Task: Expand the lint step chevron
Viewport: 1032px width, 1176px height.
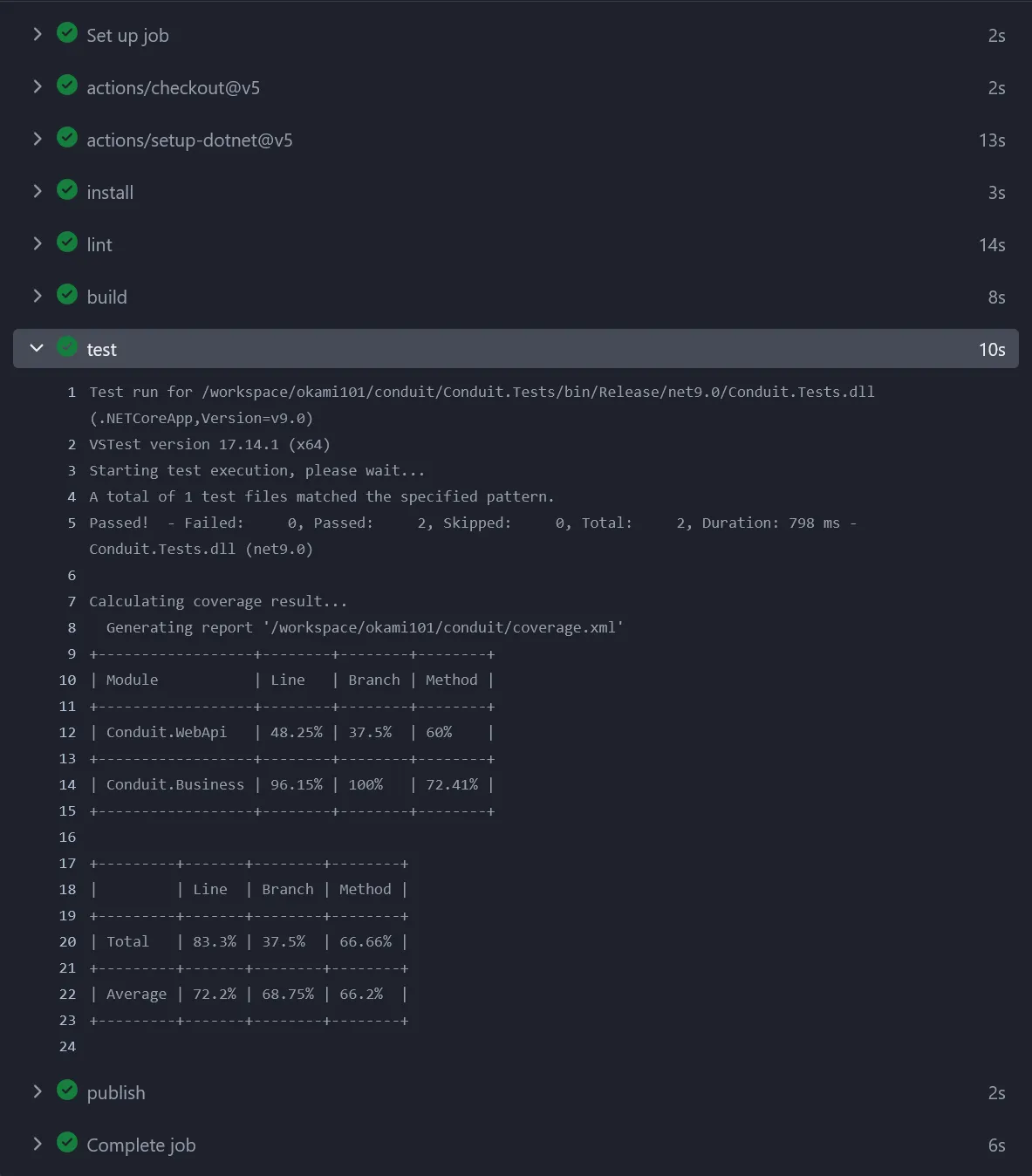Action: (37, 243)
